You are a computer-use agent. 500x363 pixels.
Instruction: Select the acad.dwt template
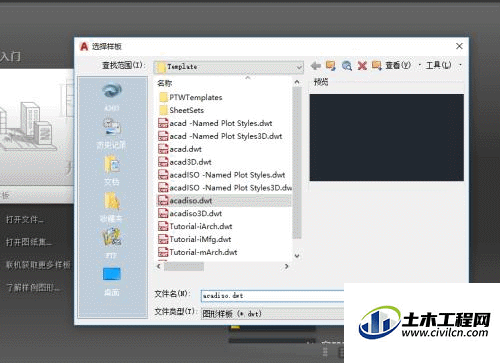[180, 149]
